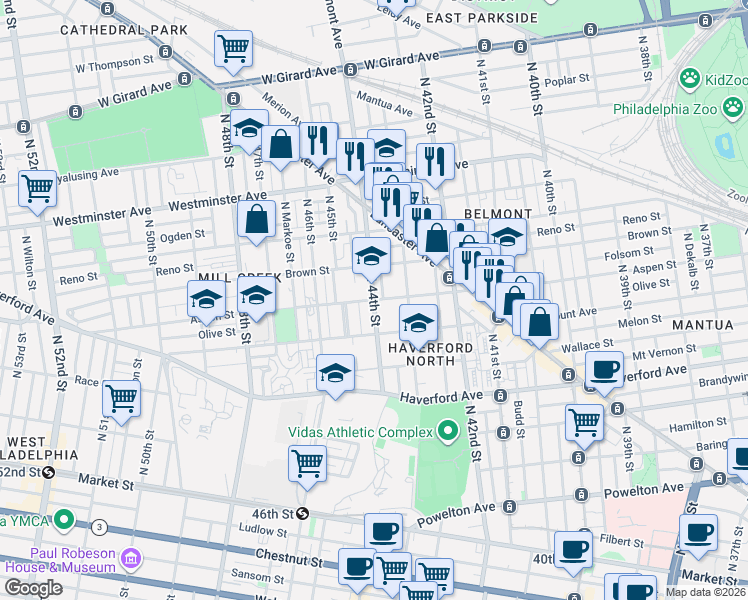The width and height of the screenshot is (748, 600).
Task: Open the school marker above Haverford North label
Action: point(418,326)
